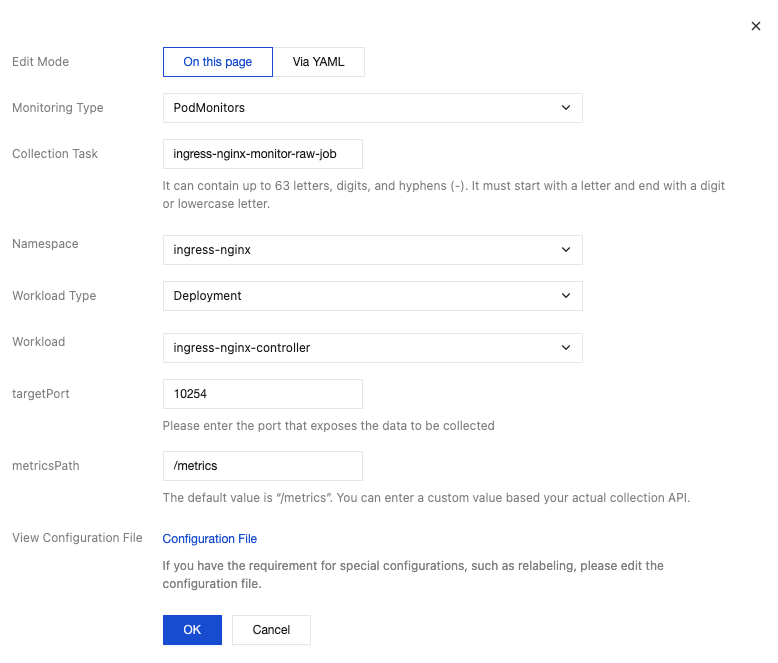This screenshot has height=663, width=778.
Task: Close the dialog with the X icon
Action: 756,26
